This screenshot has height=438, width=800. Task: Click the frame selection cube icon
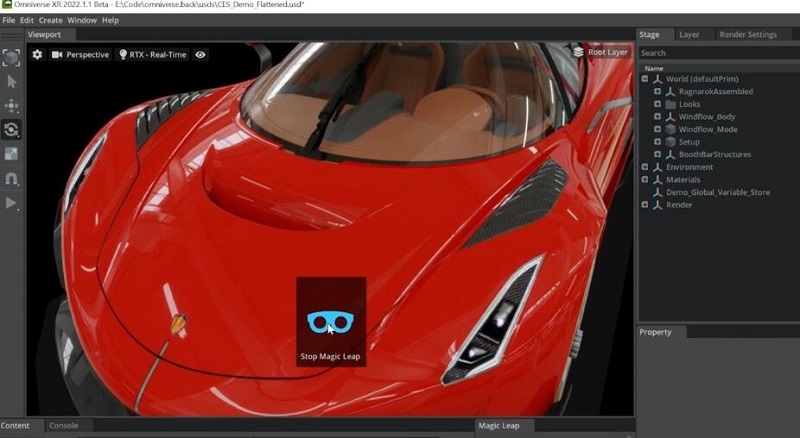point(12,58)
